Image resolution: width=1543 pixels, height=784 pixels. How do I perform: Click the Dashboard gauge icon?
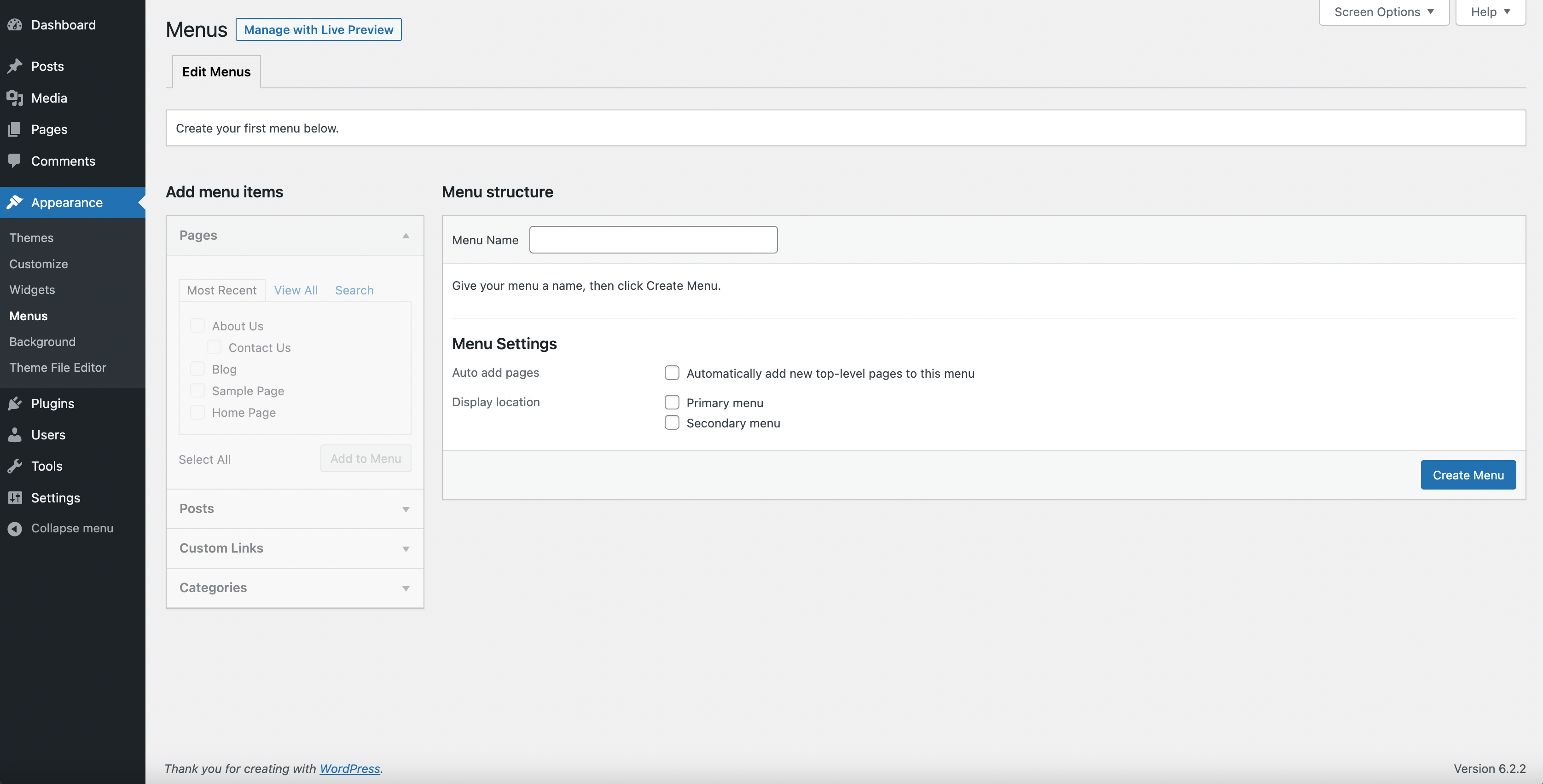coord(15,25)
